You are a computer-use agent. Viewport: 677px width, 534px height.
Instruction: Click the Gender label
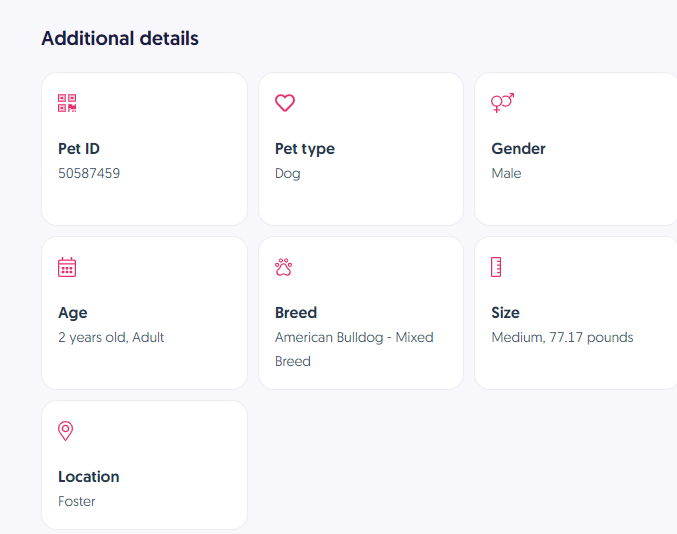pyautogui.click(x=518, y=149)
